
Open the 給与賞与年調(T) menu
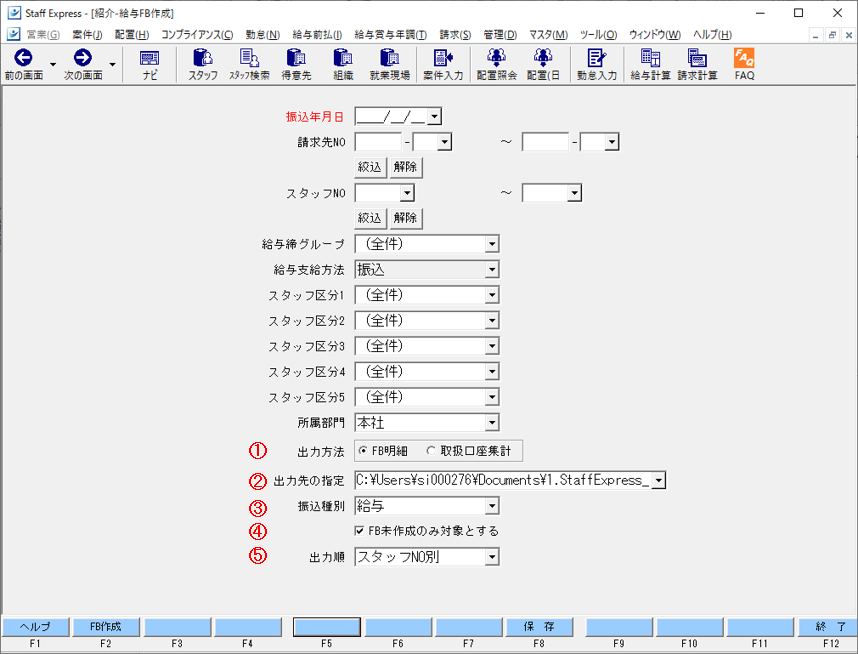[x=390, y=34]
